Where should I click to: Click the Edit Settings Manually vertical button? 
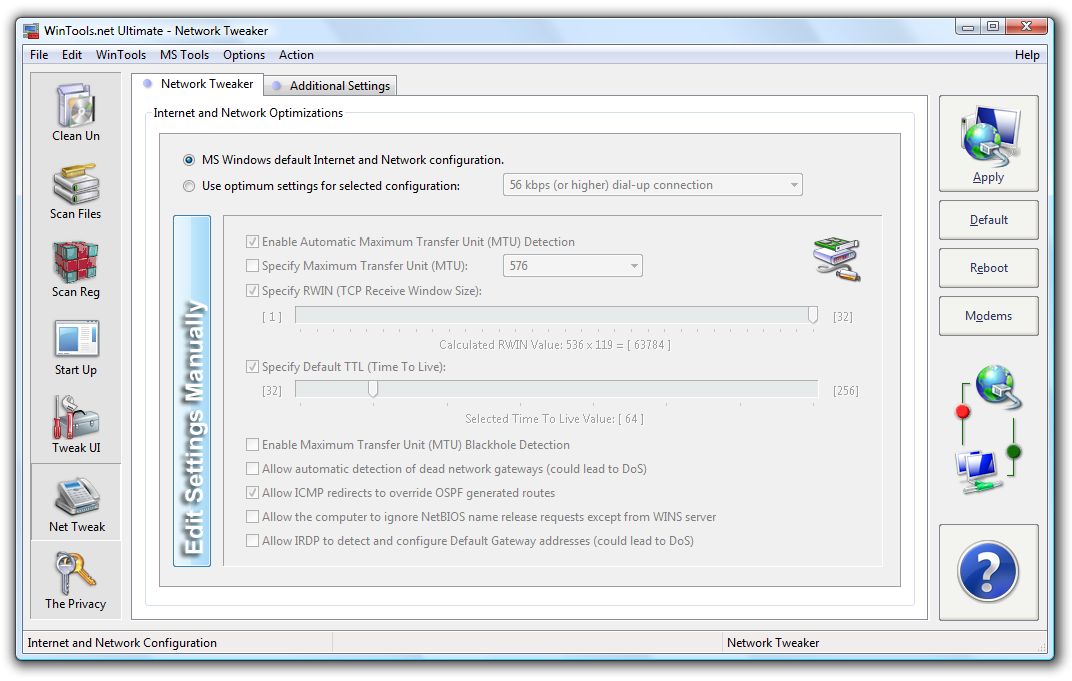[192, 391]
